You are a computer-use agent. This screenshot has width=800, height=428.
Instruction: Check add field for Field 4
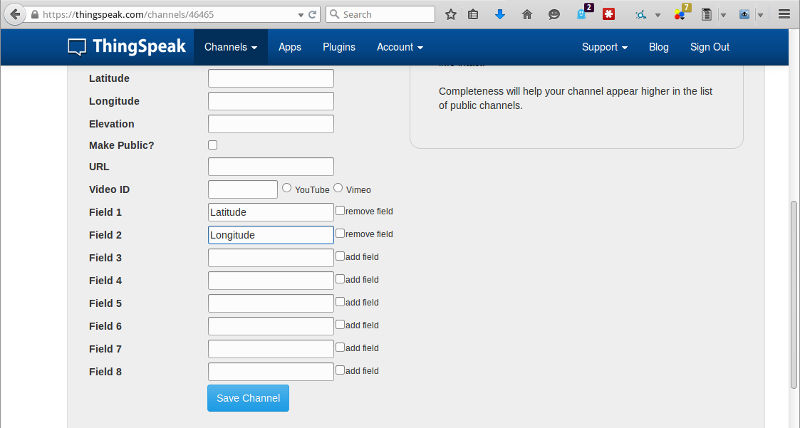(340, 279)
